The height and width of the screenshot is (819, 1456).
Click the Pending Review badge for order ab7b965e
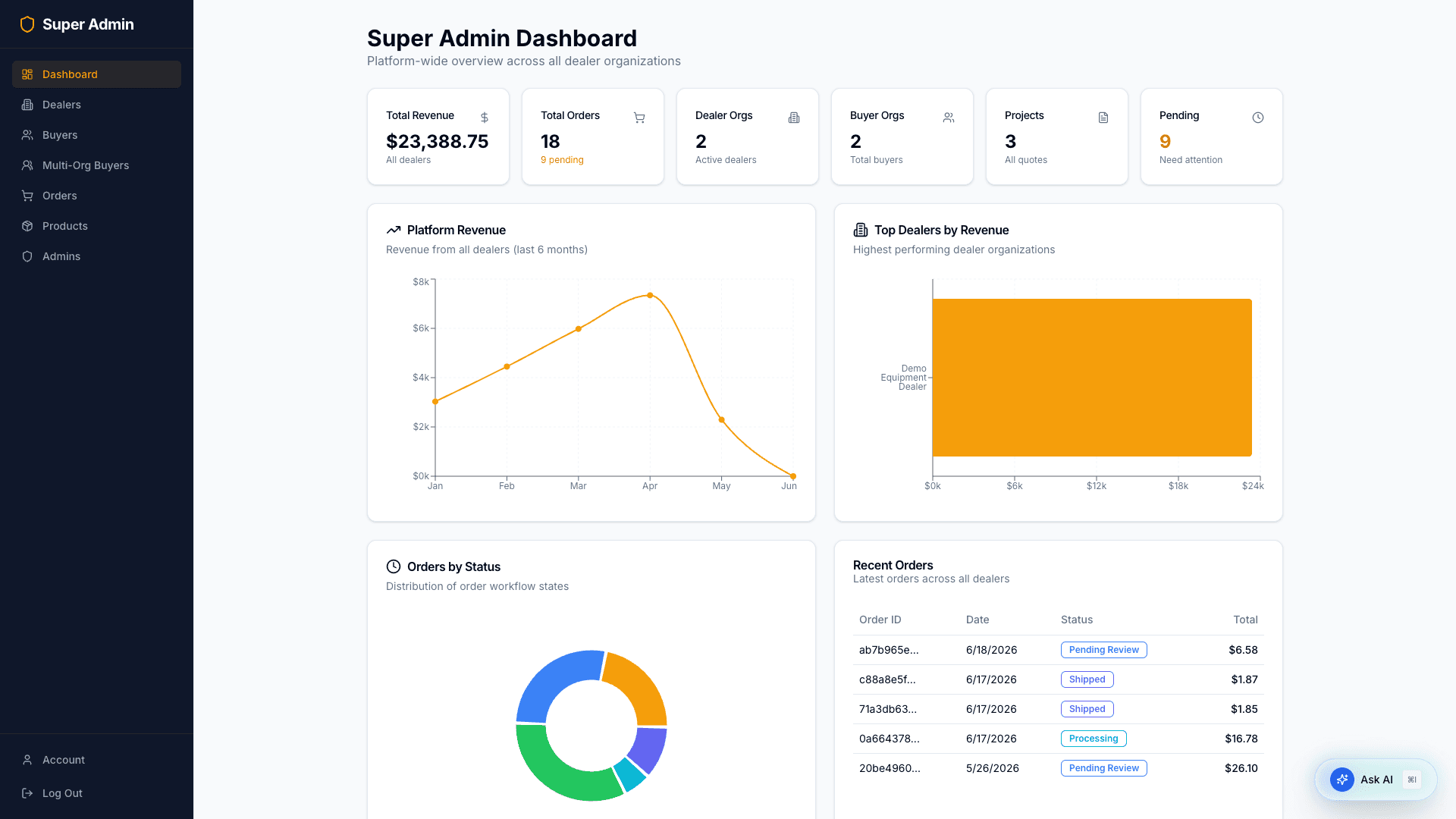pyautogui.click(x=1103, y=650)
